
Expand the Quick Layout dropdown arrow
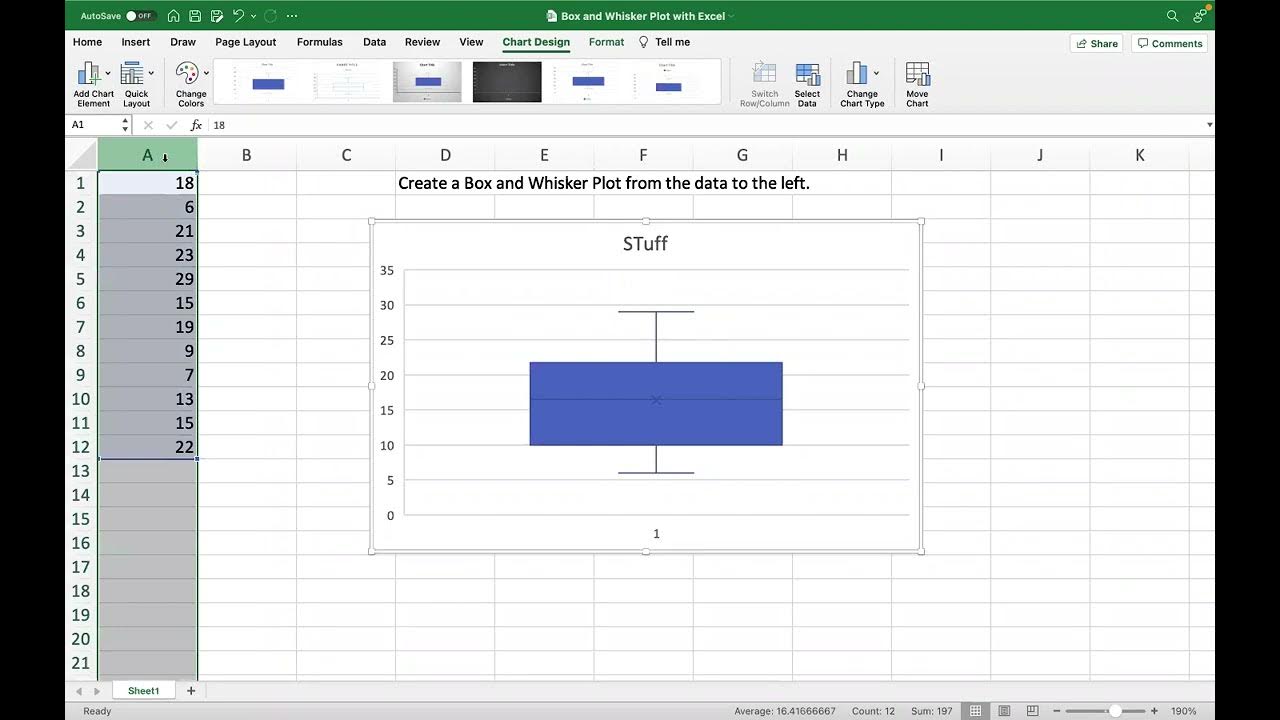click(151, 73)
